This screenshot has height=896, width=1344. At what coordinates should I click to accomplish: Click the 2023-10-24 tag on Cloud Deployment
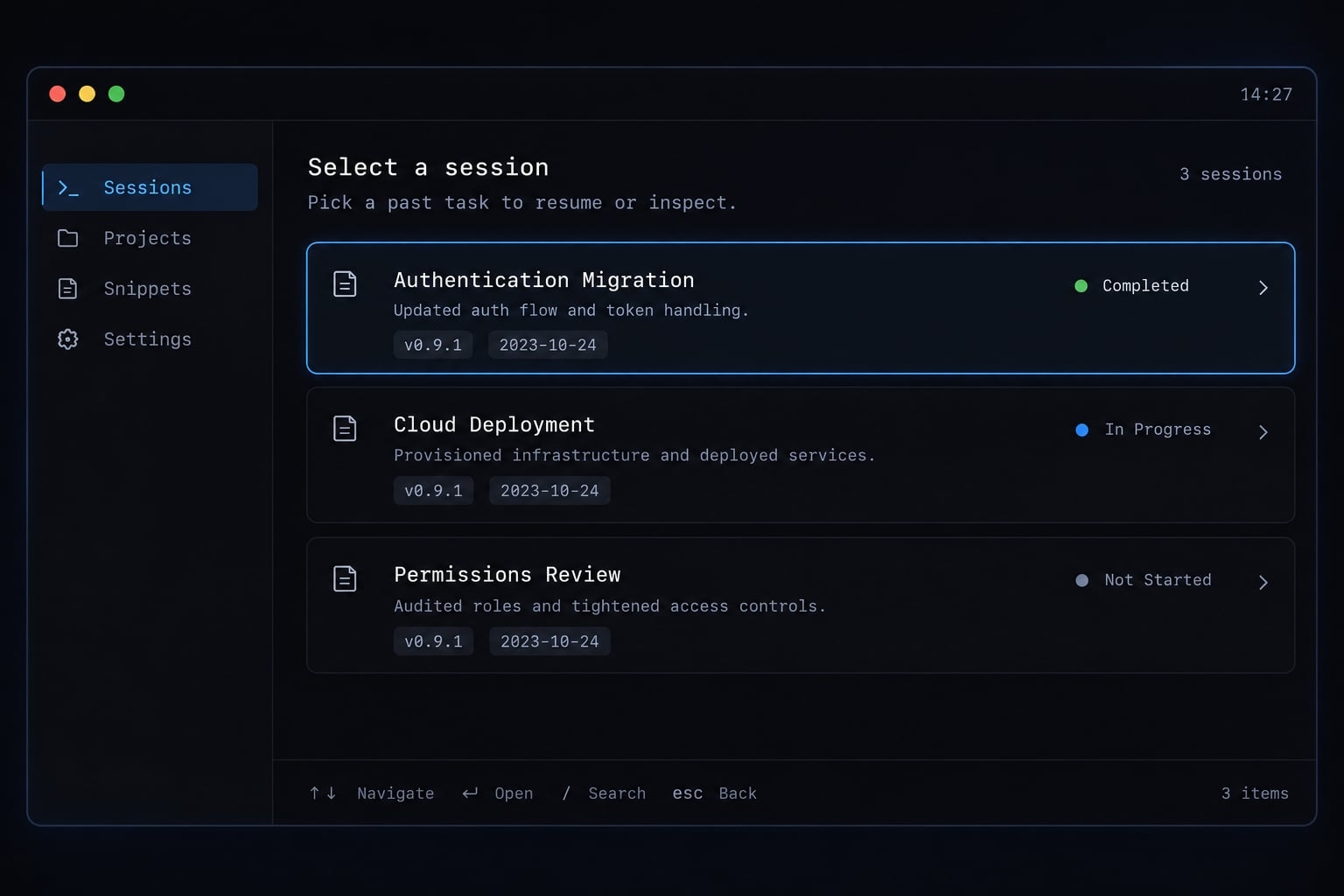tap(549, 491)
